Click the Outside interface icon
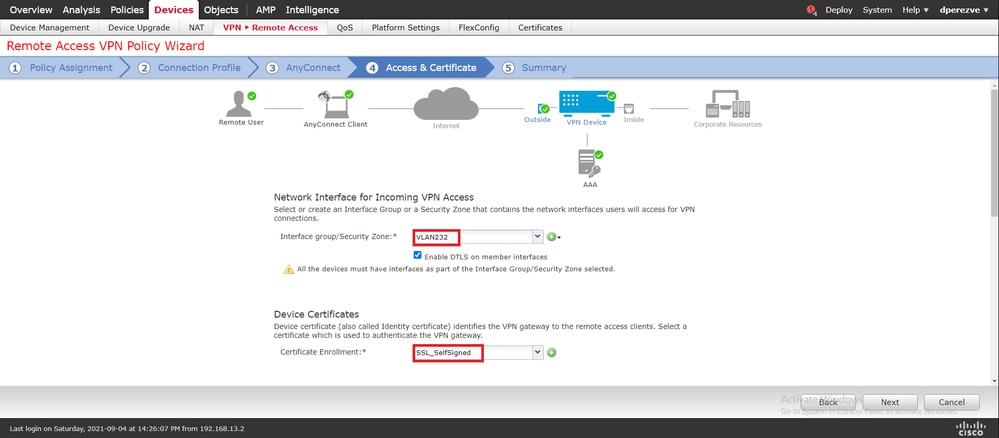999x438 pixels. coord(543,108)
